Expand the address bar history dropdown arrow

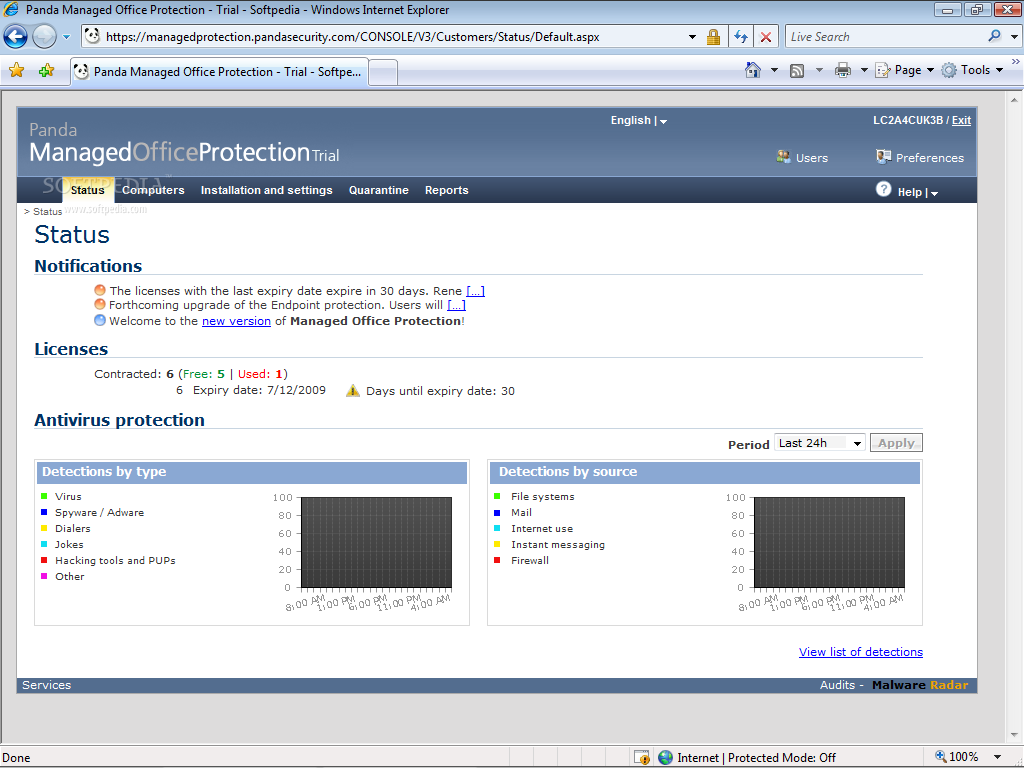point(692,37)
